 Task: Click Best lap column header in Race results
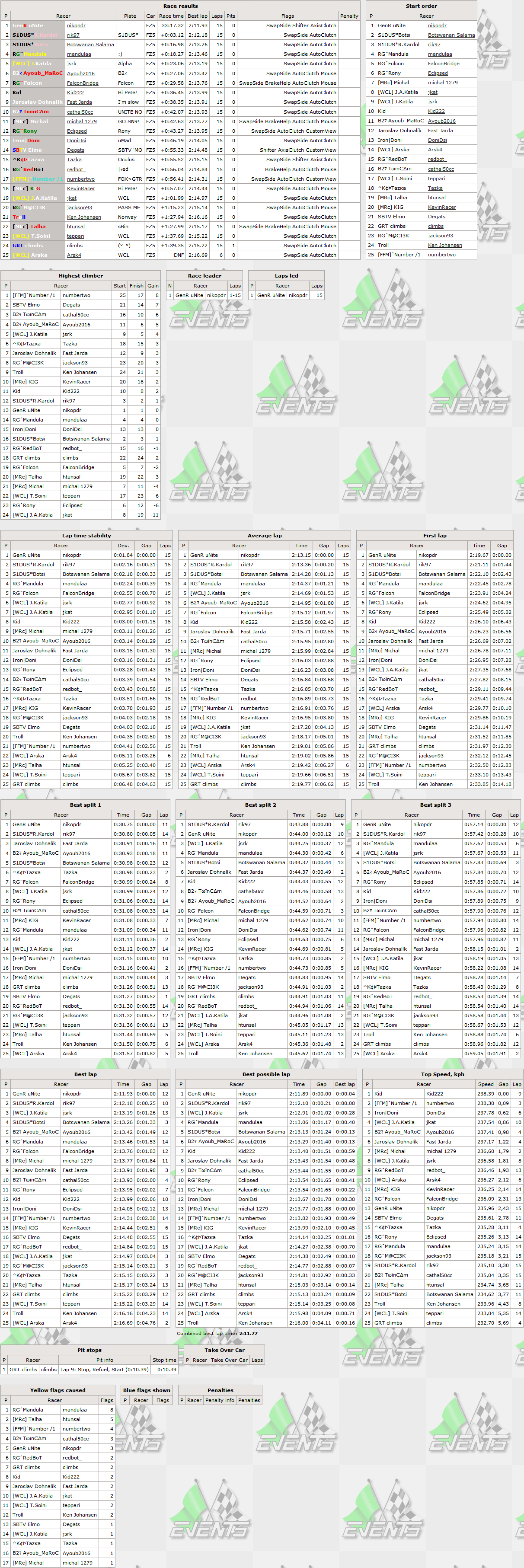pos(197,16)
